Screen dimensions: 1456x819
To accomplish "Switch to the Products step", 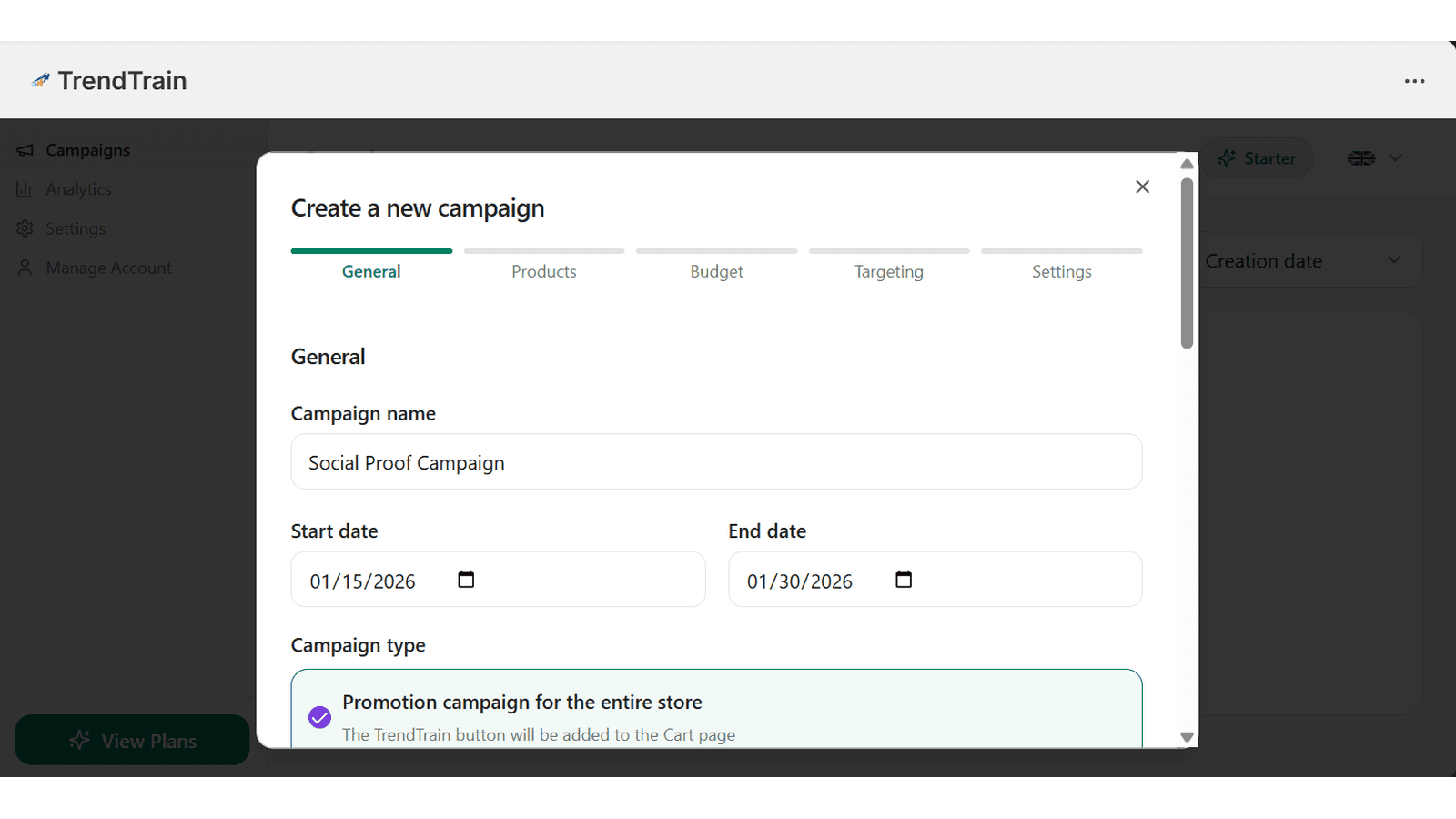I will (543, 270).
